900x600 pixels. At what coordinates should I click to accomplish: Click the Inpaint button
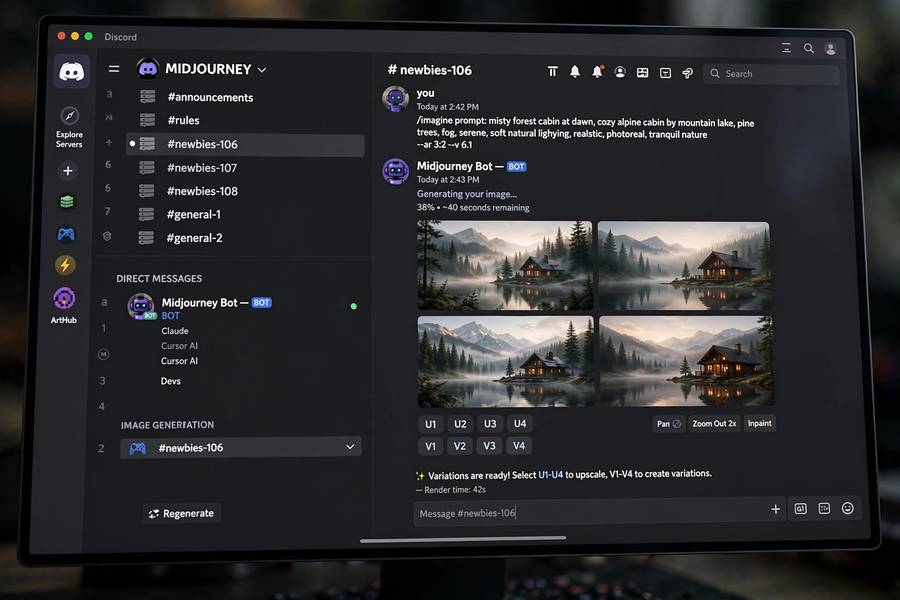point(759,423)
